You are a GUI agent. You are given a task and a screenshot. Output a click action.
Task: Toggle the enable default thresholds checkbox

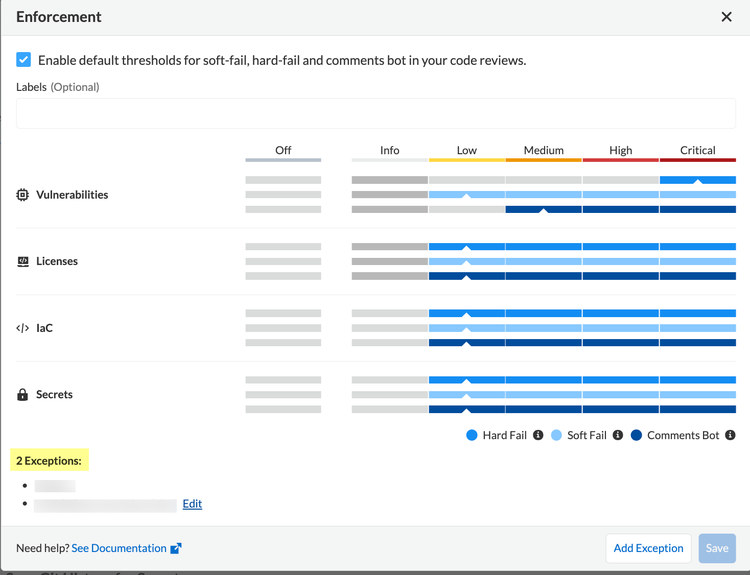23,60
